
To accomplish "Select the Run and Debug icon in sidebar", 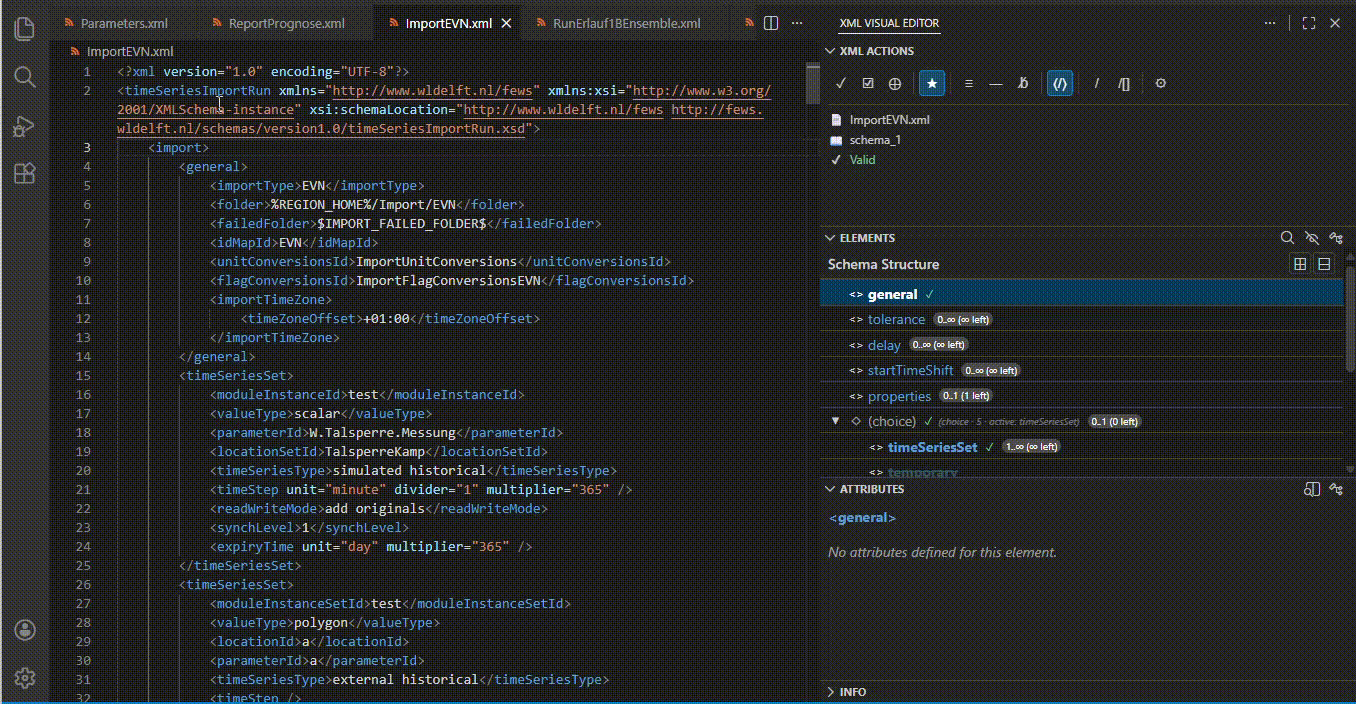I will pyautogui.click(x=23, y=126).
